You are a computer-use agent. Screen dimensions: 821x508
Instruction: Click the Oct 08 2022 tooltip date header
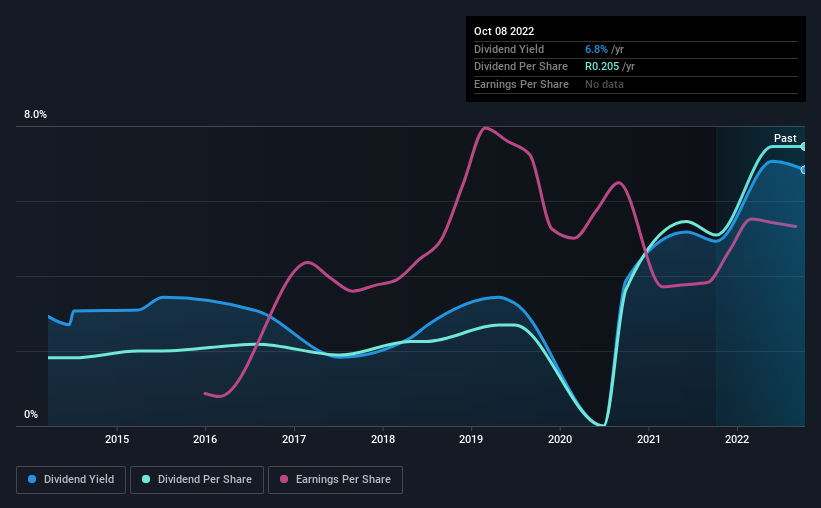pyautogui.click(x=504, y=31)
